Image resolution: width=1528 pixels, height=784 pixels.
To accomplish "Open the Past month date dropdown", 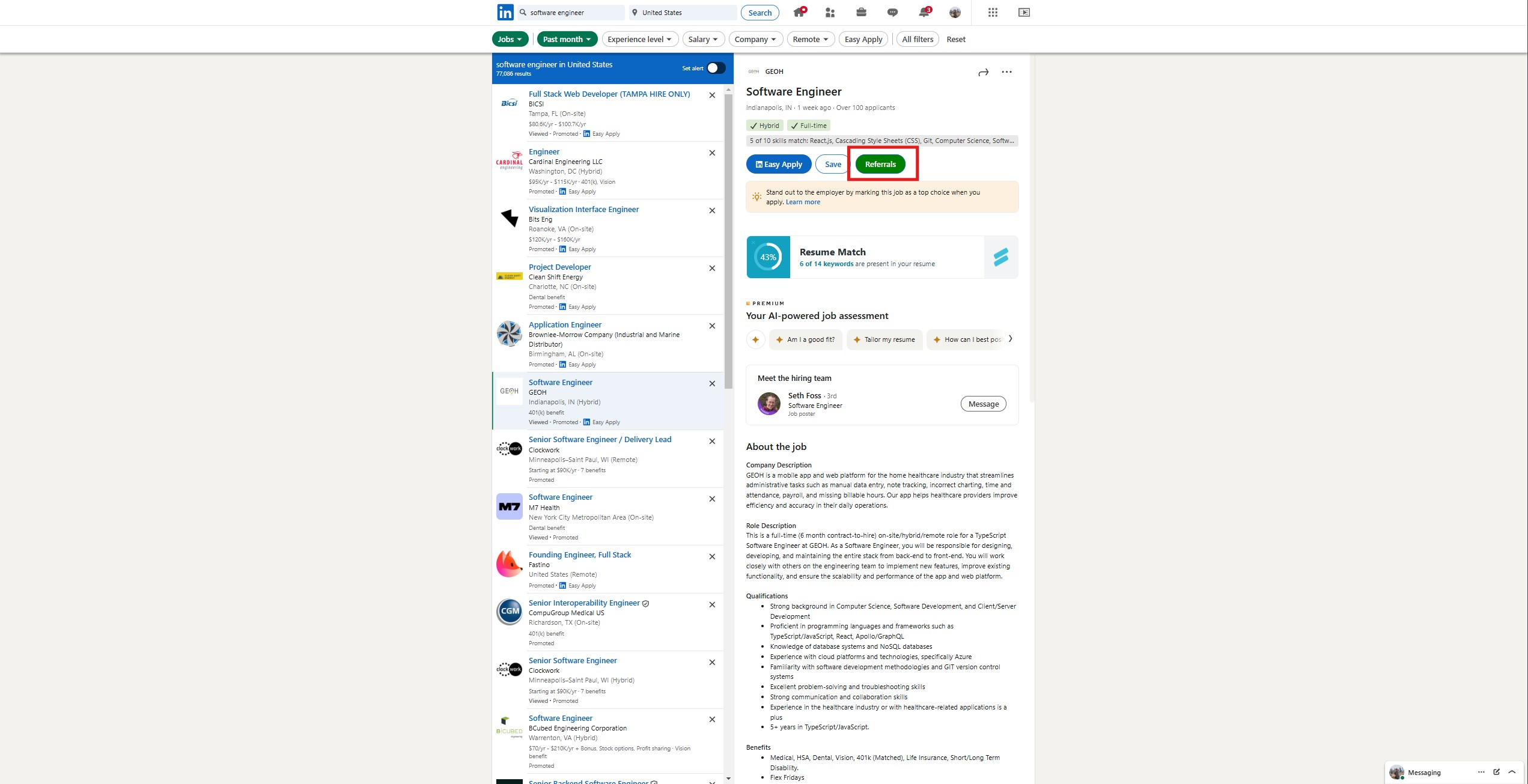I will pos(567,39).
